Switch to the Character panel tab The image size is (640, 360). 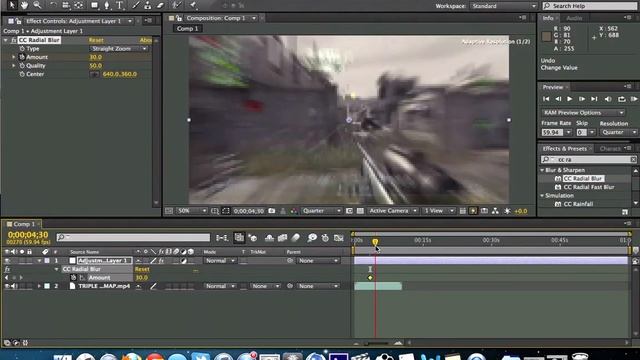[610, 149]
